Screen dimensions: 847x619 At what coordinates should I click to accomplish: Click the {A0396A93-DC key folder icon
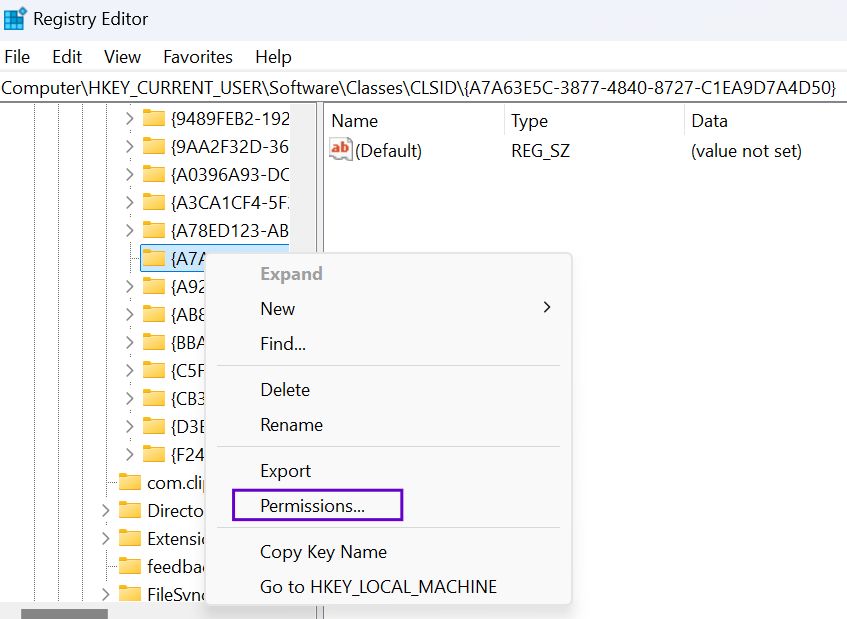click(153, 175)
